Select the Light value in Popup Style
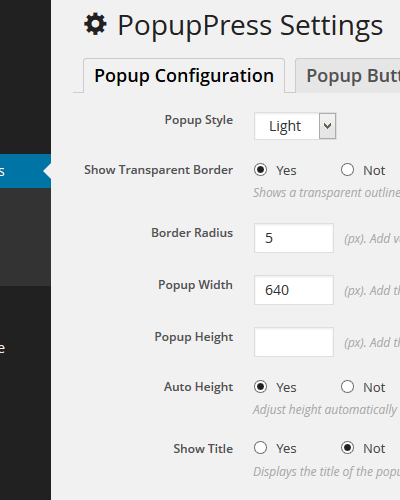This screenshot has width=400, height=500. point(285,126)
